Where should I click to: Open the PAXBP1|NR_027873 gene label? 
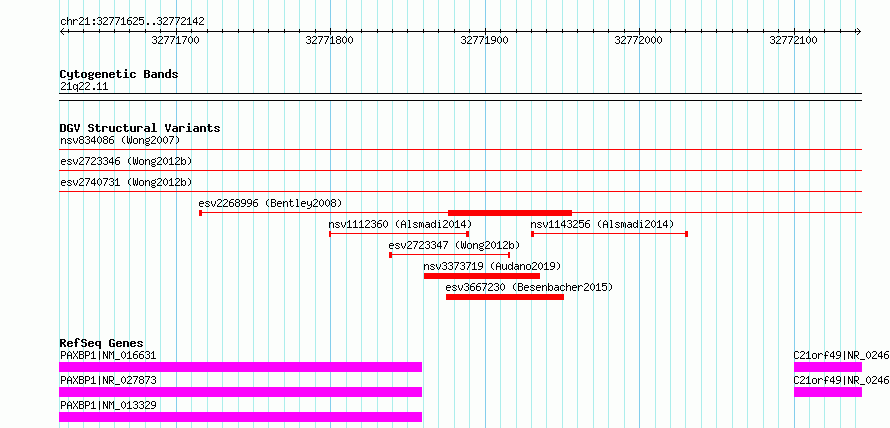click(108, 380)
